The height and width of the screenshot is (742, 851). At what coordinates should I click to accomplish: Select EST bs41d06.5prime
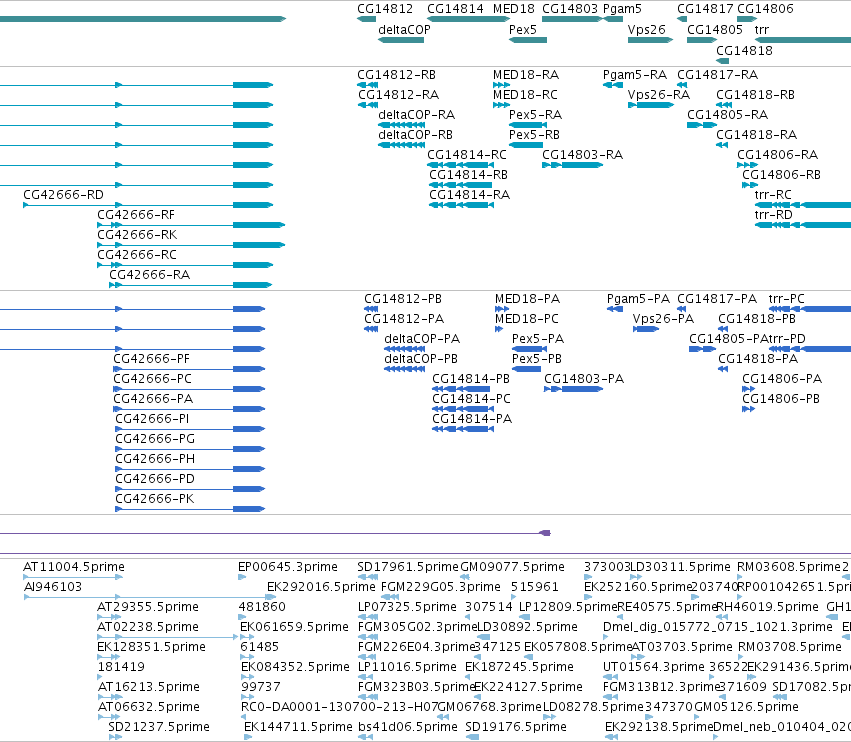pyautogui.click(x=408, y=727)
